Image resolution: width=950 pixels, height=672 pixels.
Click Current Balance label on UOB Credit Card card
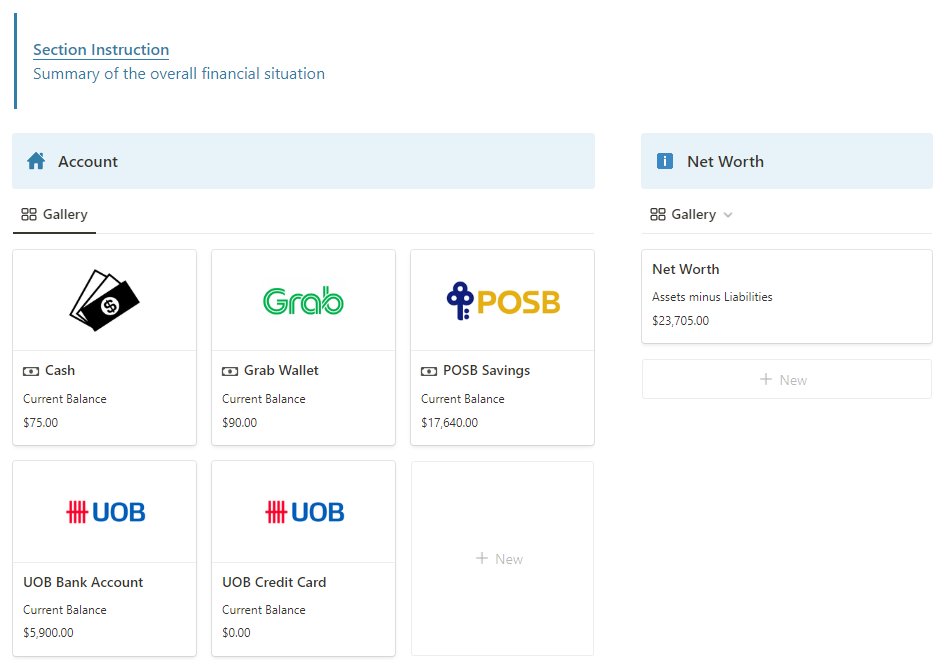click(x=264, y=610)
